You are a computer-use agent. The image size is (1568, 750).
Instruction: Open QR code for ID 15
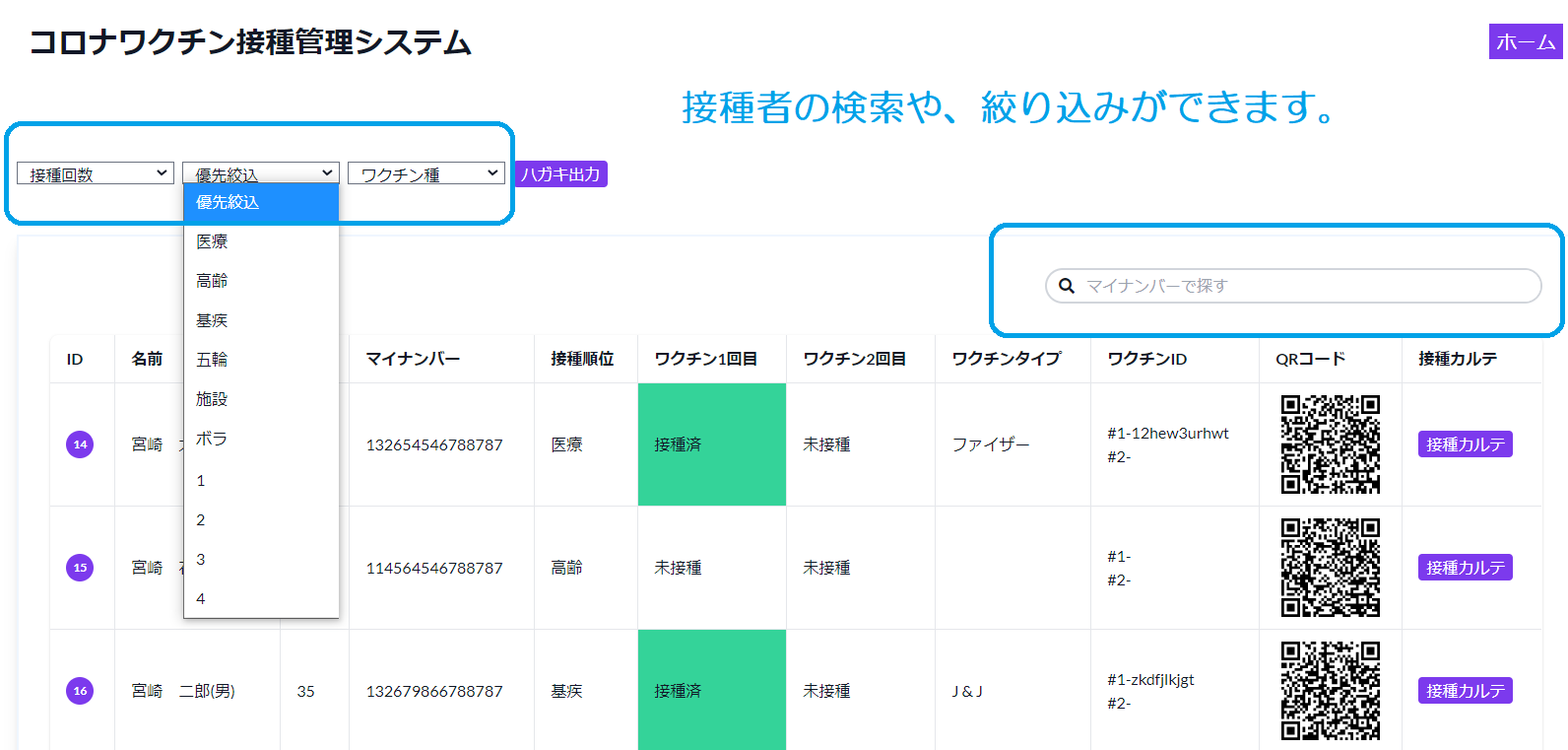(x=1330, y=568)
